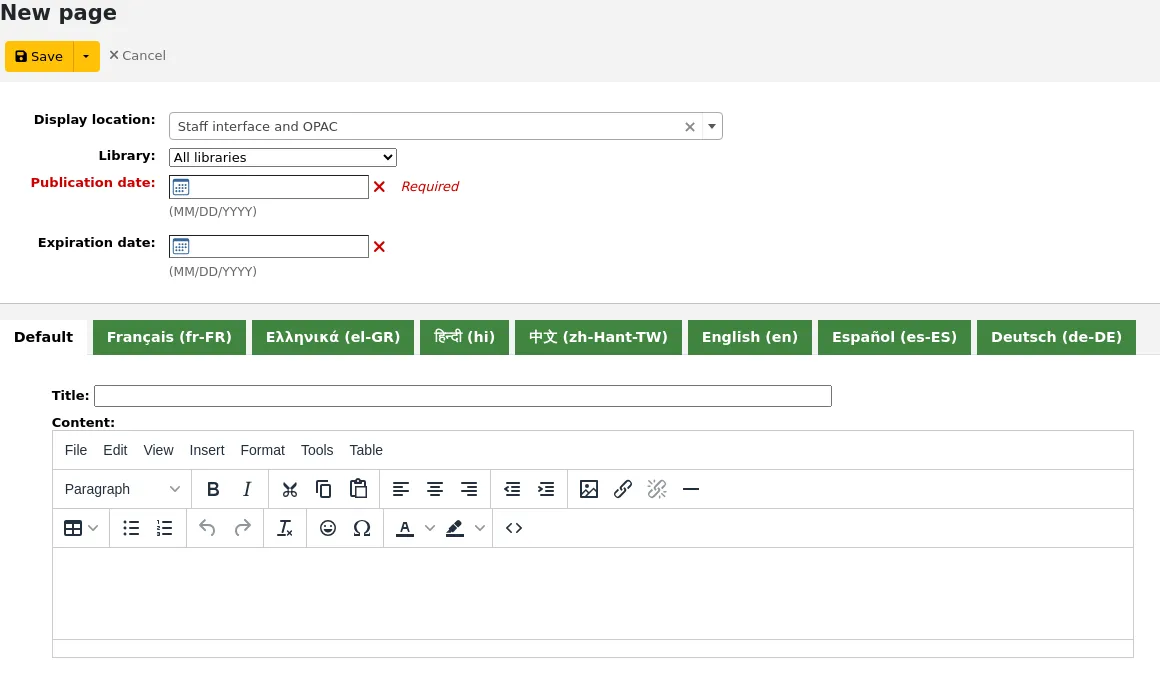1160x699 pixels.
Task: Create a numbered list
Action: click(164, 528)
